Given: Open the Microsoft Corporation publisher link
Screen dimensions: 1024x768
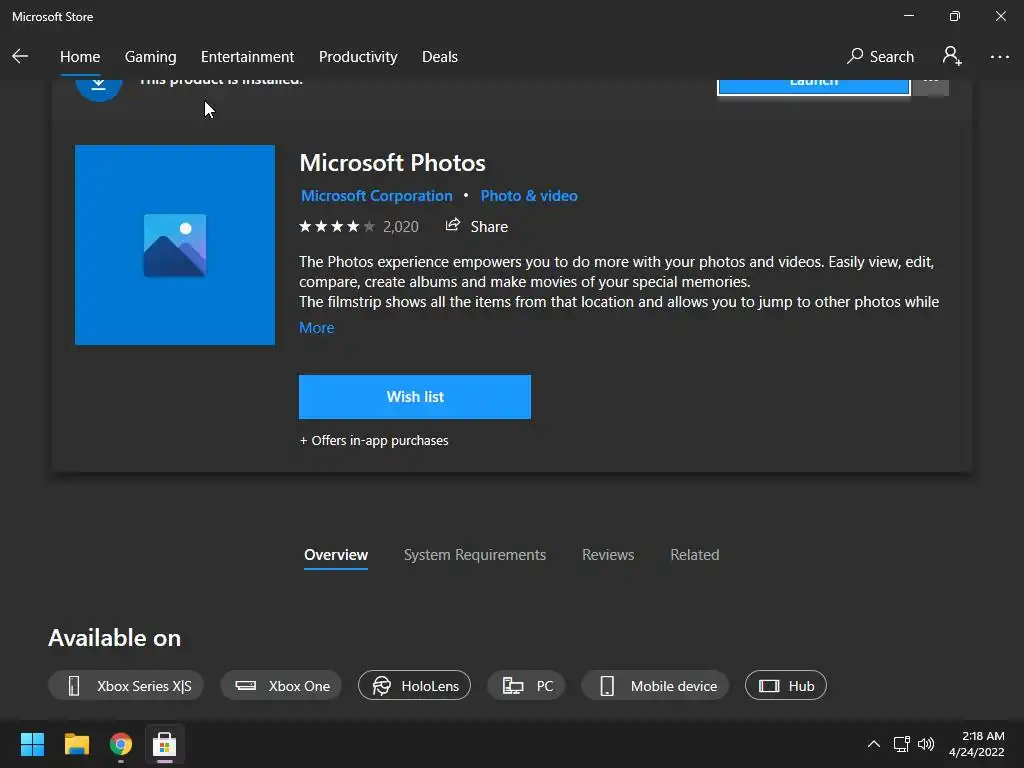Looking at the screenshot, I should 376,196.
